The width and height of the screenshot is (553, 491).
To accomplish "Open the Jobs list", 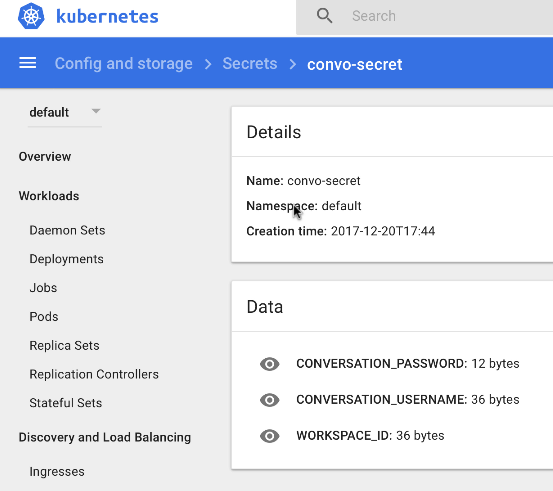I will 43,288.
